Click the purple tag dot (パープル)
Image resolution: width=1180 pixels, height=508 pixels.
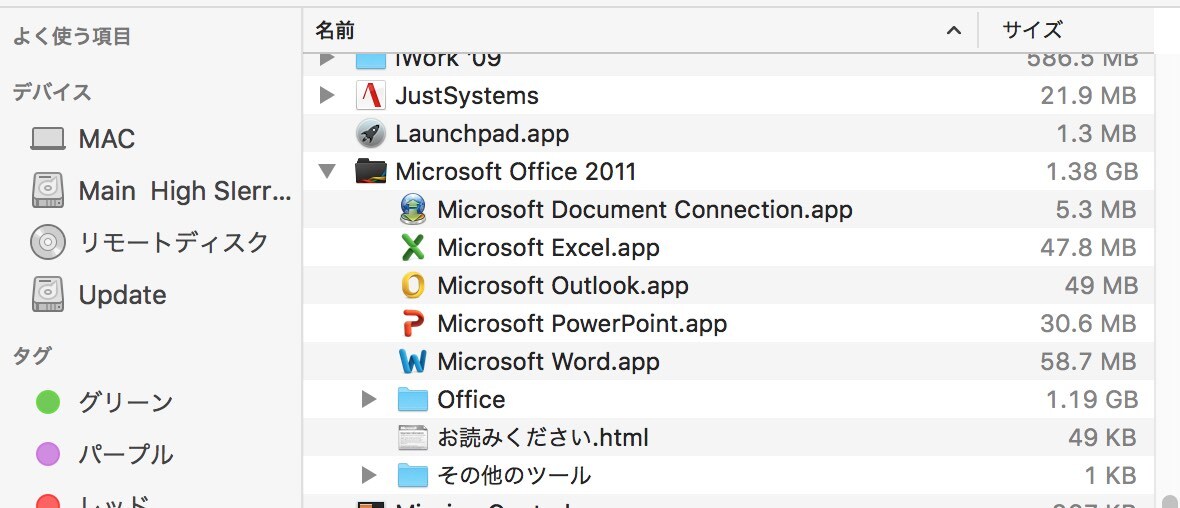tap(48, 454)
